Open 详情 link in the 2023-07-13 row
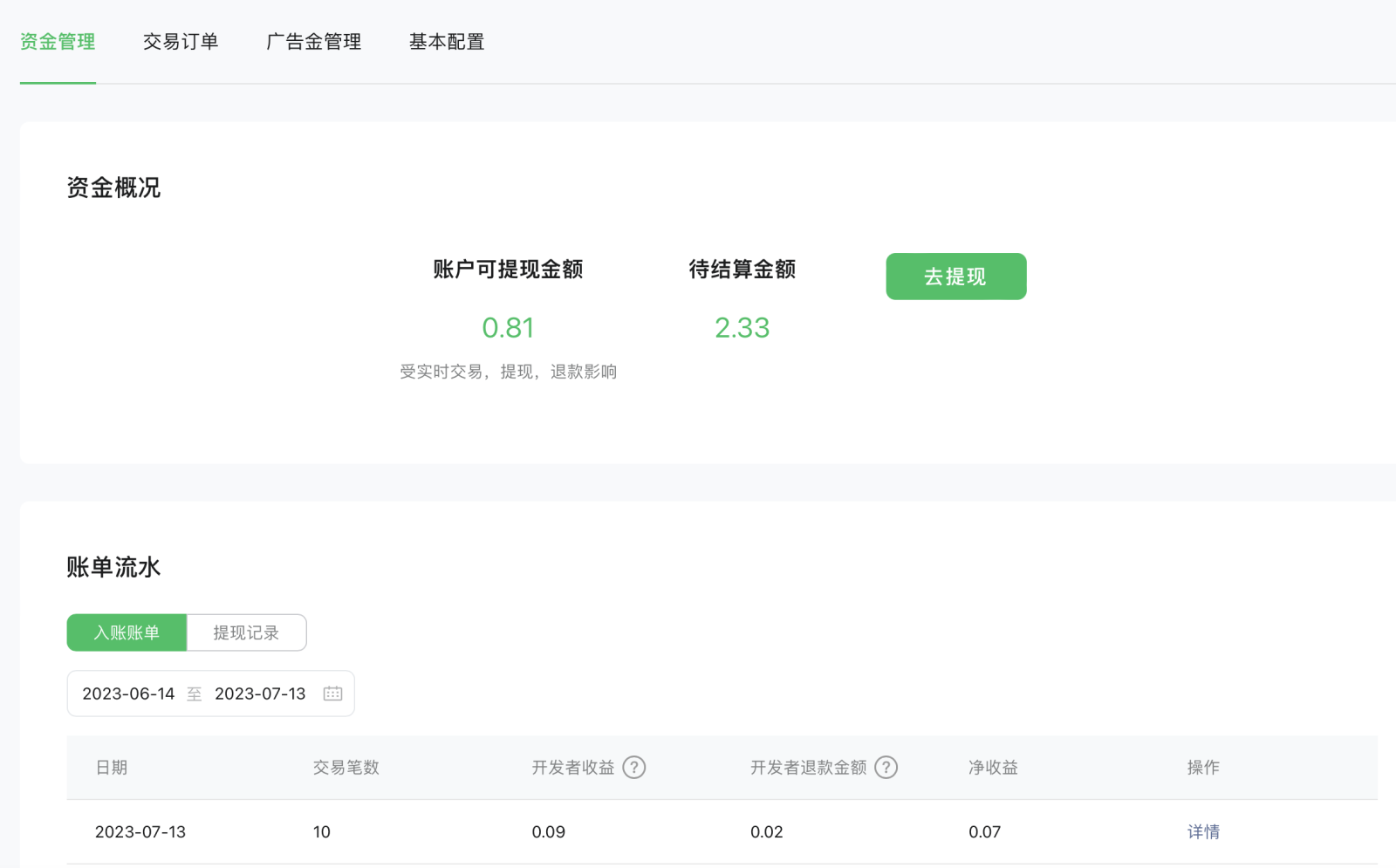The width and height of the screenshot is (1396, 868). click(1203, 832)
